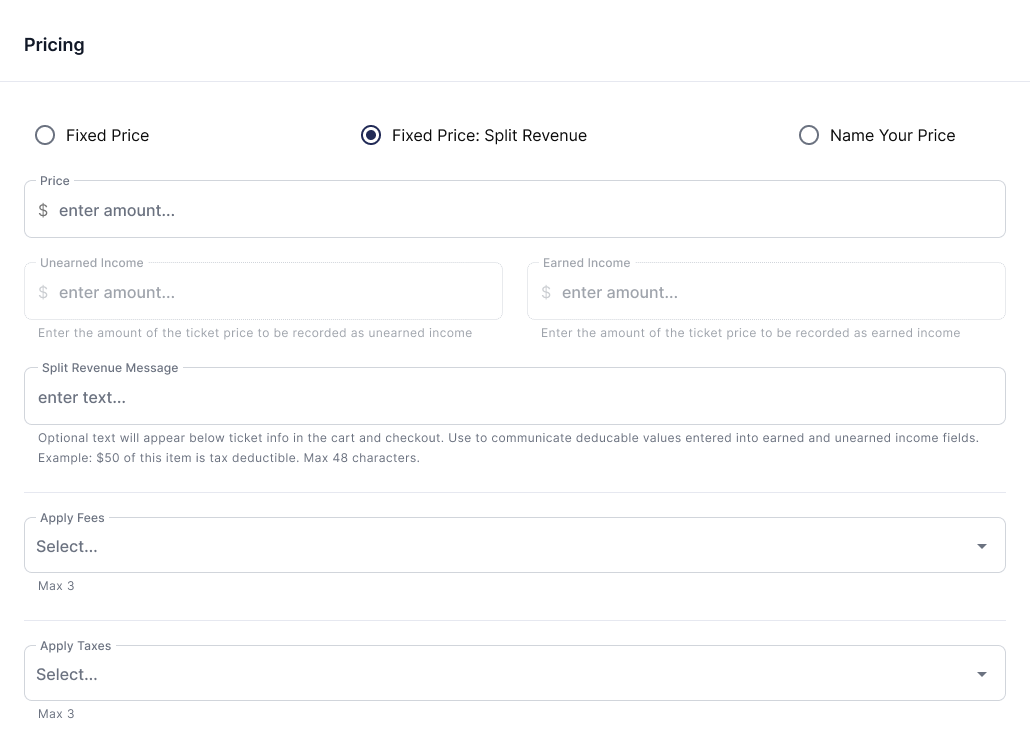Screen dimensions: 1030x756
Task: Click the earned income helper text
Action: pyautogui.click(x=751, y=333)
